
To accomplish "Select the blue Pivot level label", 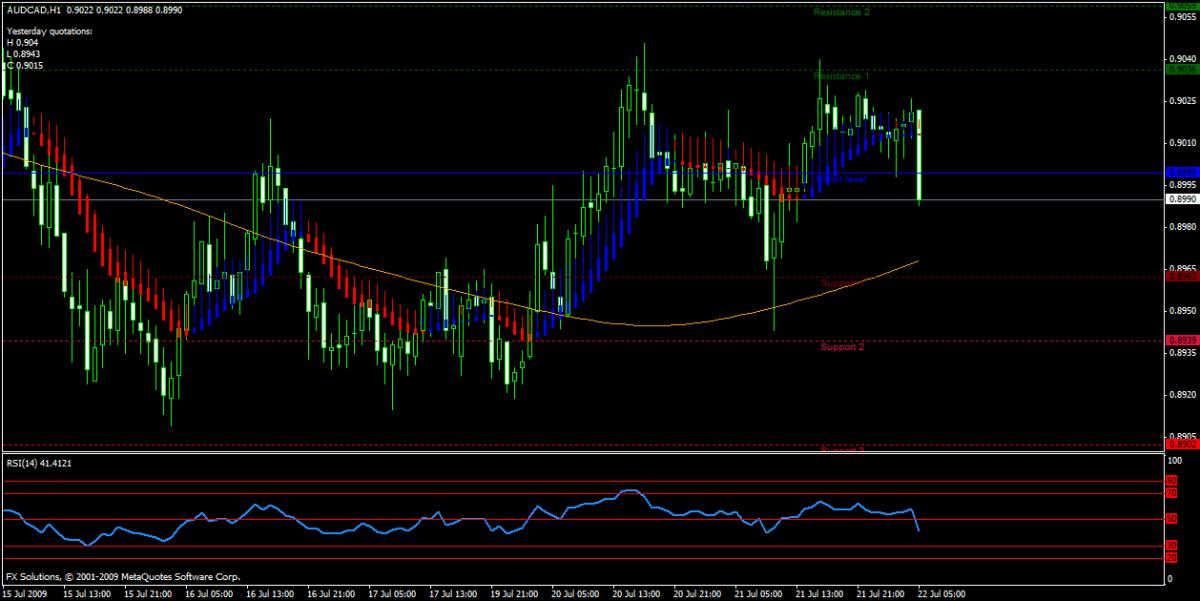I will [842, 179].
